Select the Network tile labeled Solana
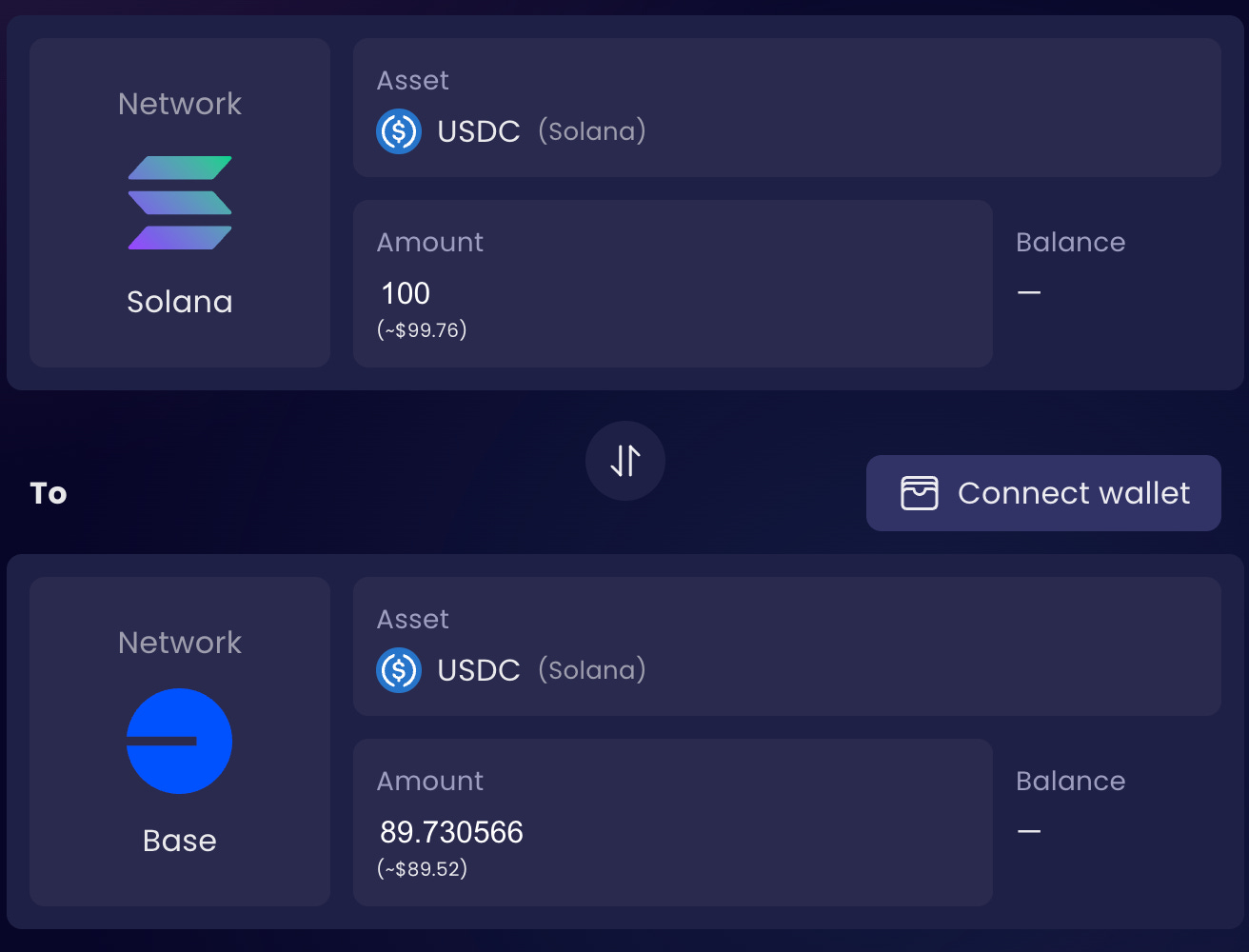This screenshot has height=952, width=1249. pos(179,202)
